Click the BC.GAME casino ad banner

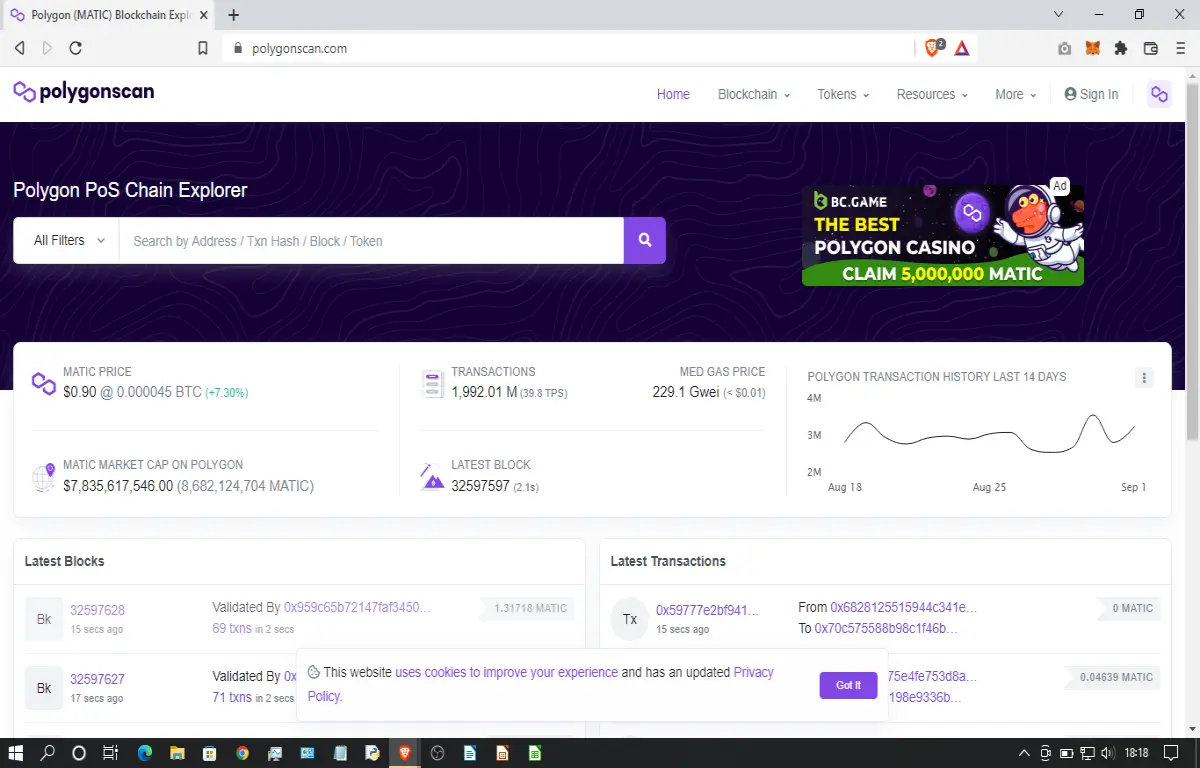pos(942,235)
